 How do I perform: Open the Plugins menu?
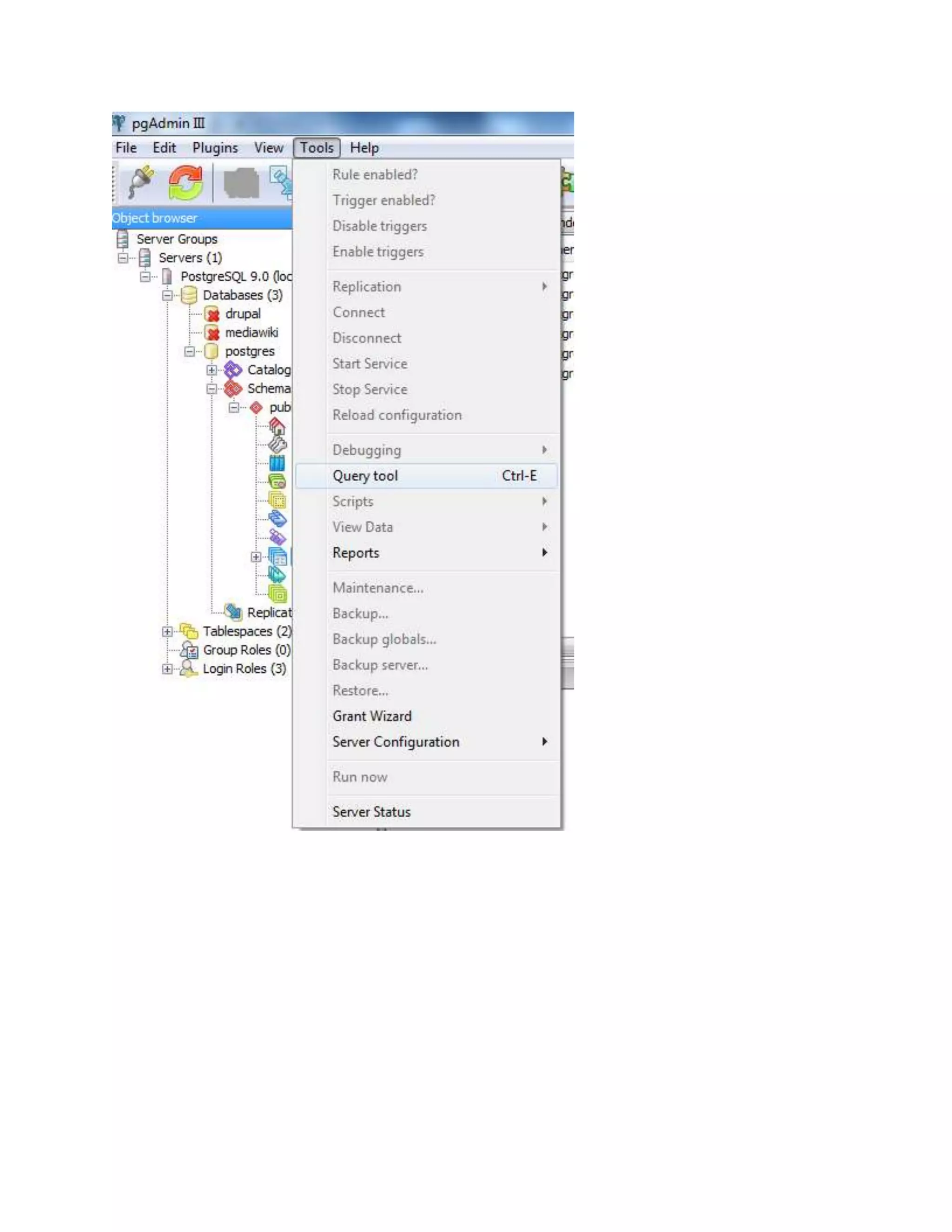pos(215,148)
